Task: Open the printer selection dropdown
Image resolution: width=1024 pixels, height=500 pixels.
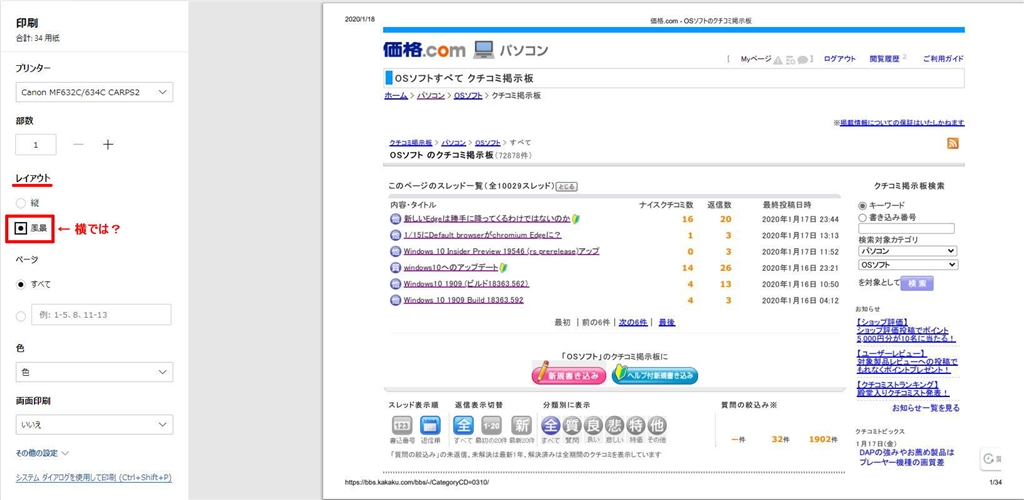Action: pos(94,92)
